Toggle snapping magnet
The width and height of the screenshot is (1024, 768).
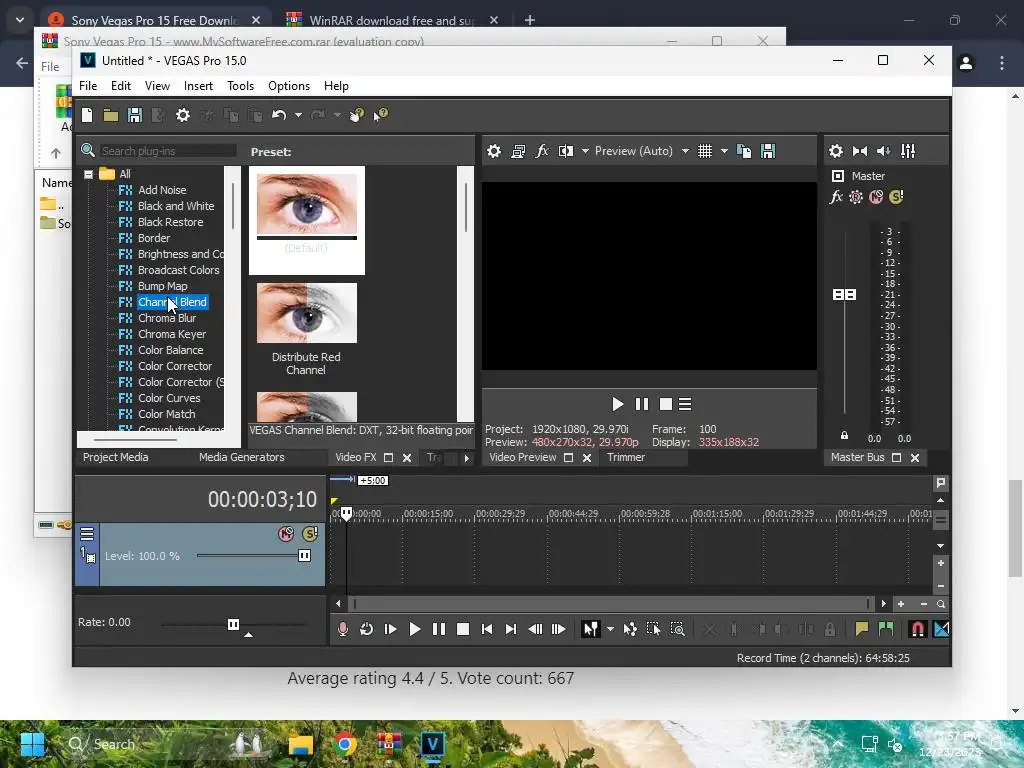(x=917, y=629)
